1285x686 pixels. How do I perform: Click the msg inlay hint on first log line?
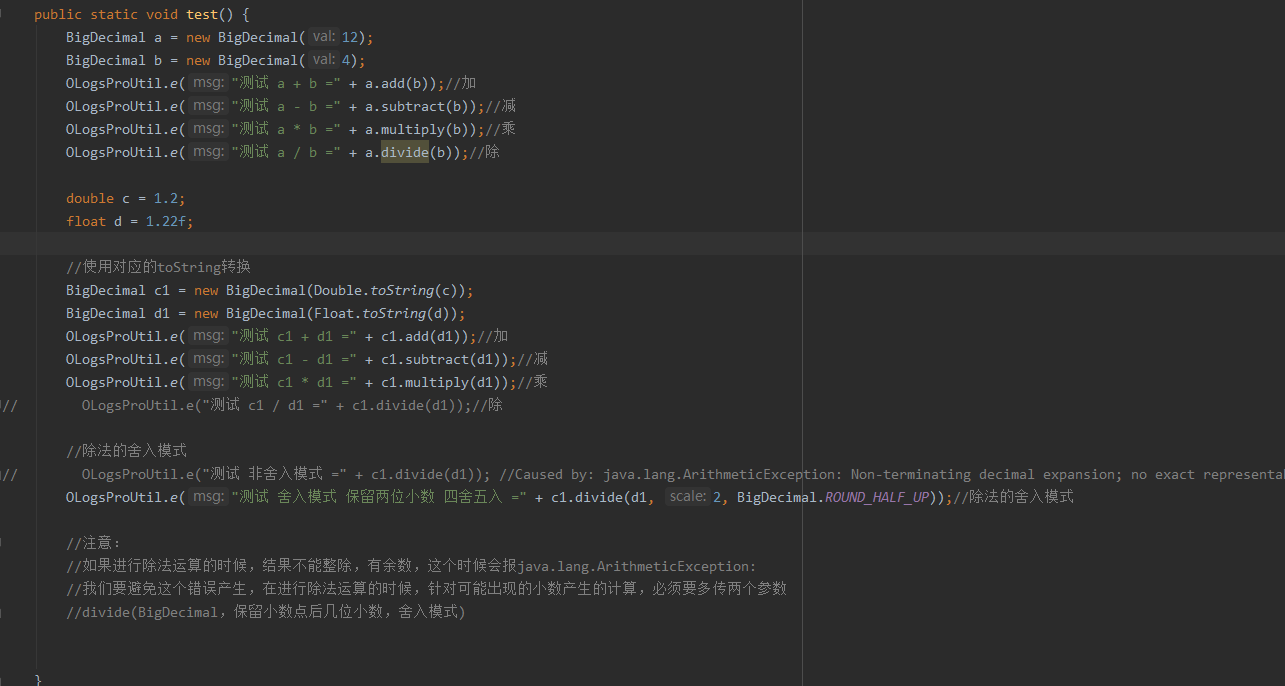207,82
